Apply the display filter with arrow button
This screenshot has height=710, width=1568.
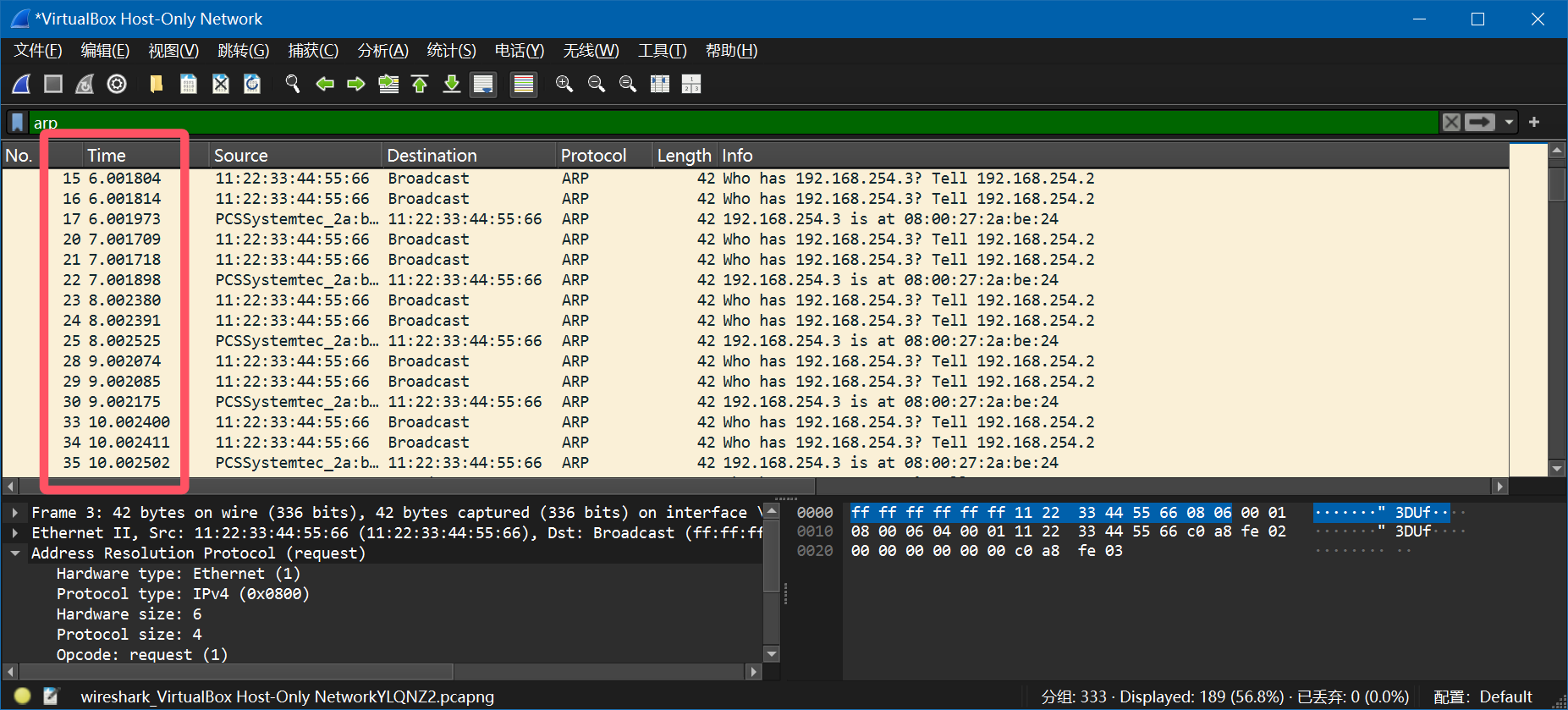1480,122
